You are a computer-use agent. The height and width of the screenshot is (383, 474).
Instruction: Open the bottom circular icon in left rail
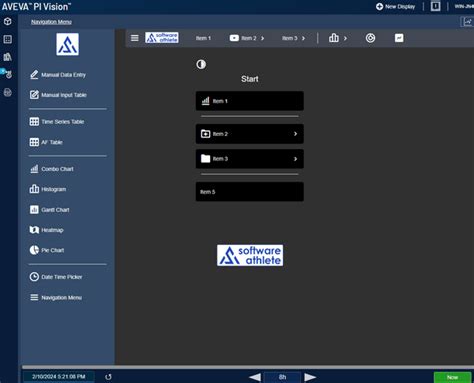click(x=8, y=92)
